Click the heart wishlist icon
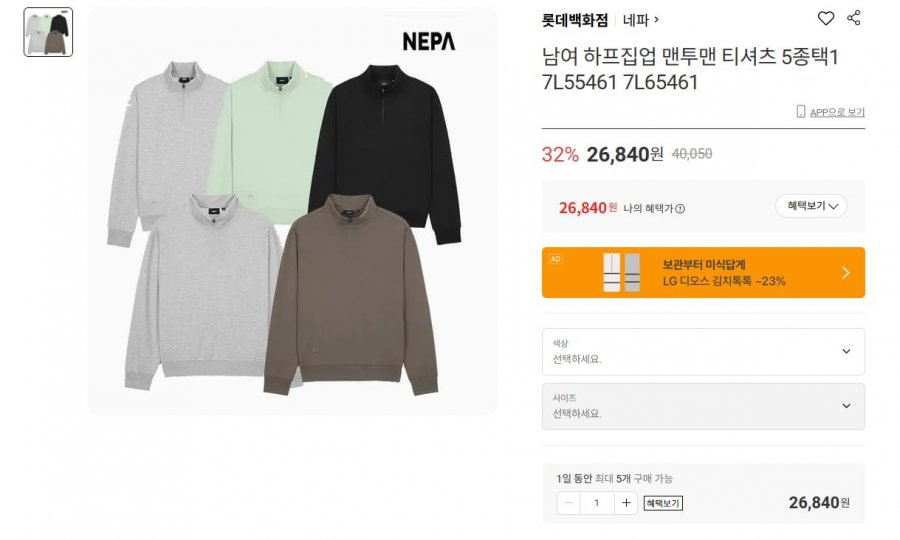 (825, 18)
